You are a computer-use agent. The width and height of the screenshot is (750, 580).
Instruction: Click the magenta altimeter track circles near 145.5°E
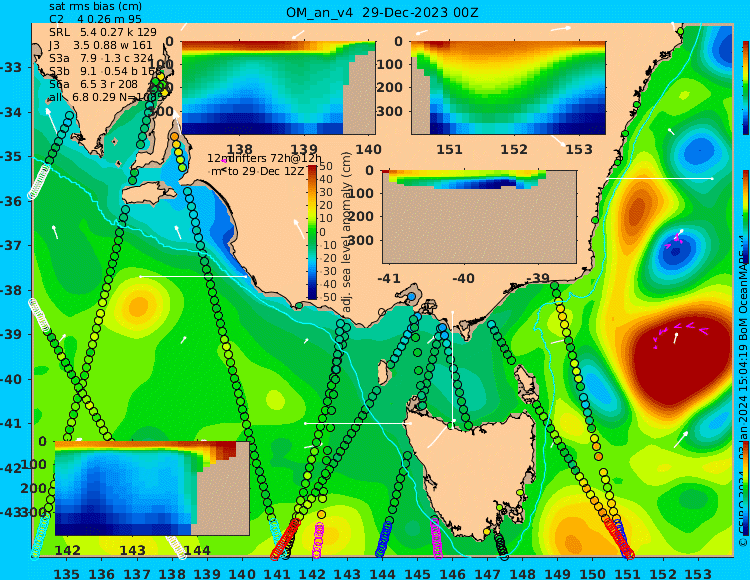pyautogui.click(x=436, y=537)
